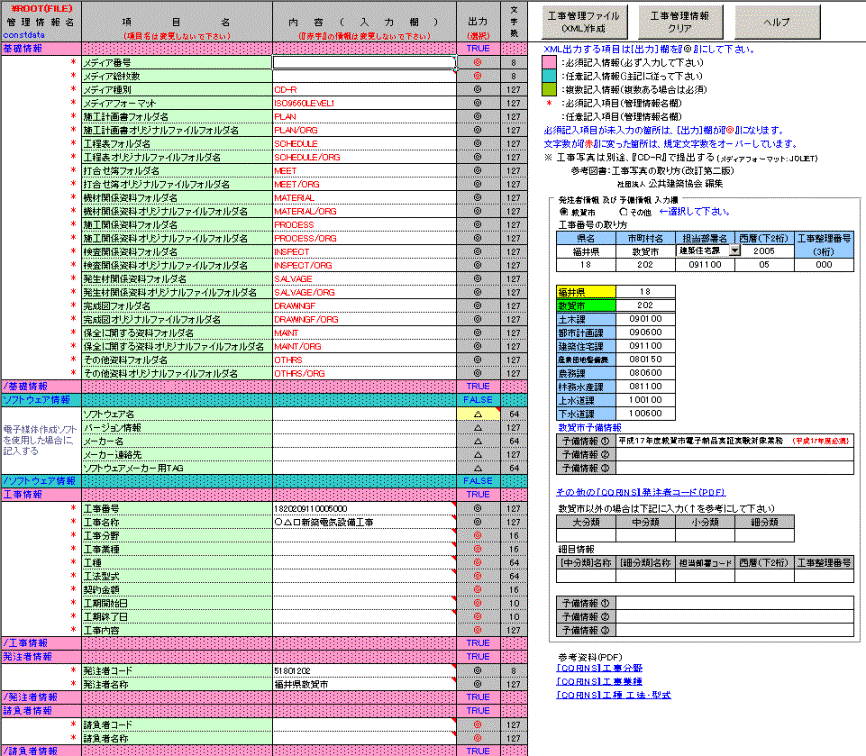Click the red ◎ output mark for メディア番号
The image size is (866, 756).
pyautogui.click(x=478, y=62)
